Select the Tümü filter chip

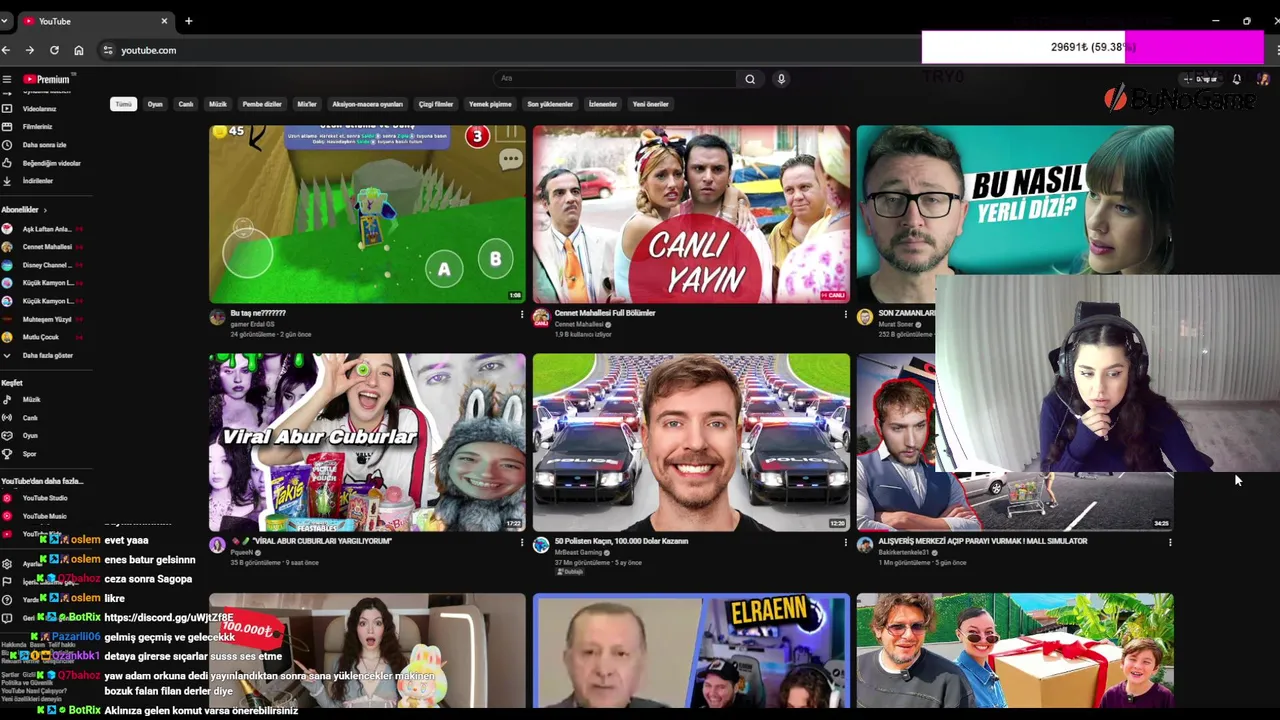(x=123, y=104)
